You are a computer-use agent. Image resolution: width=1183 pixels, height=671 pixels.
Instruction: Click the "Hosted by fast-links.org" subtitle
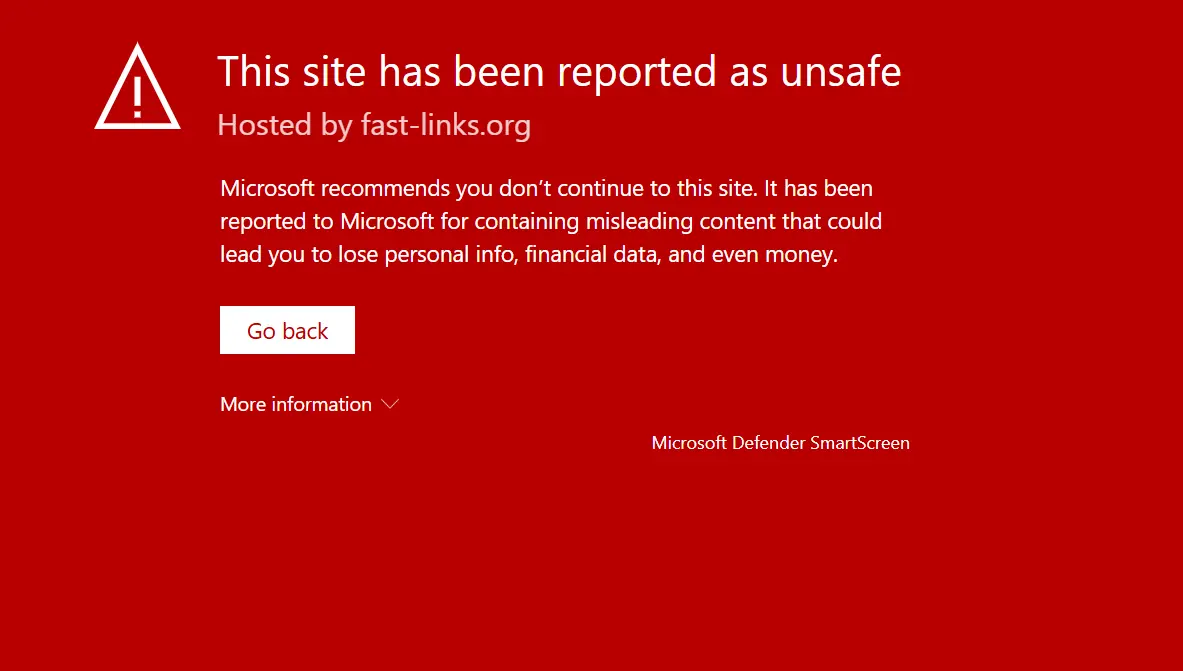click(374, 125)
